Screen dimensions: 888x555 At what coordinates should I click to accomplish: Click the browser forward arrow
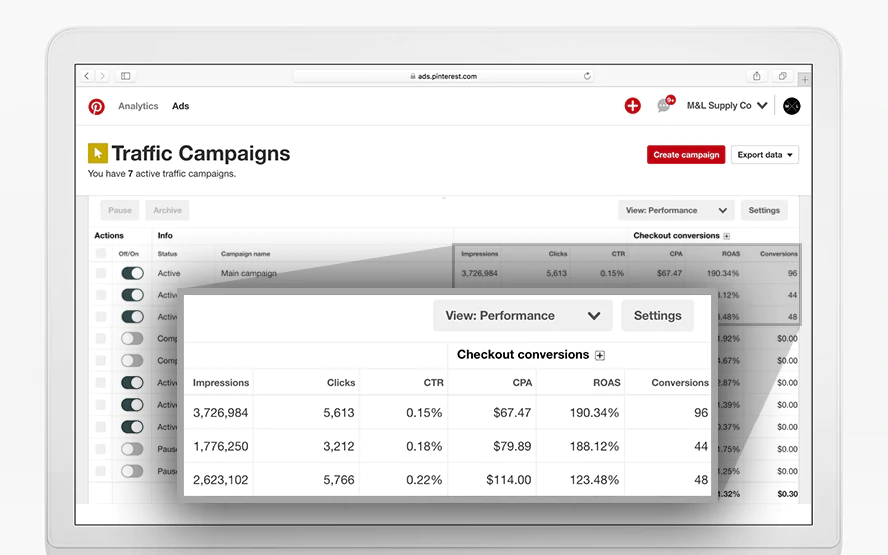[103, 76]
